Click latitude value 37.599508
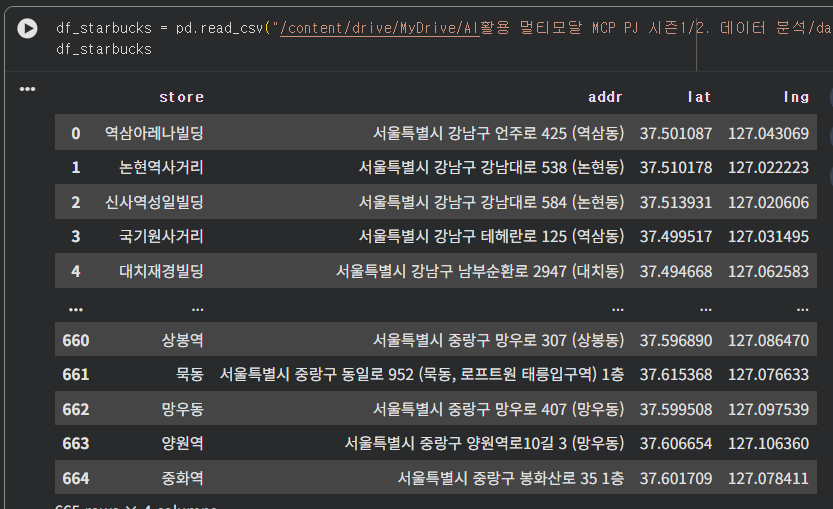The height and width of the screenshot is (509, 833). [676, 409]
